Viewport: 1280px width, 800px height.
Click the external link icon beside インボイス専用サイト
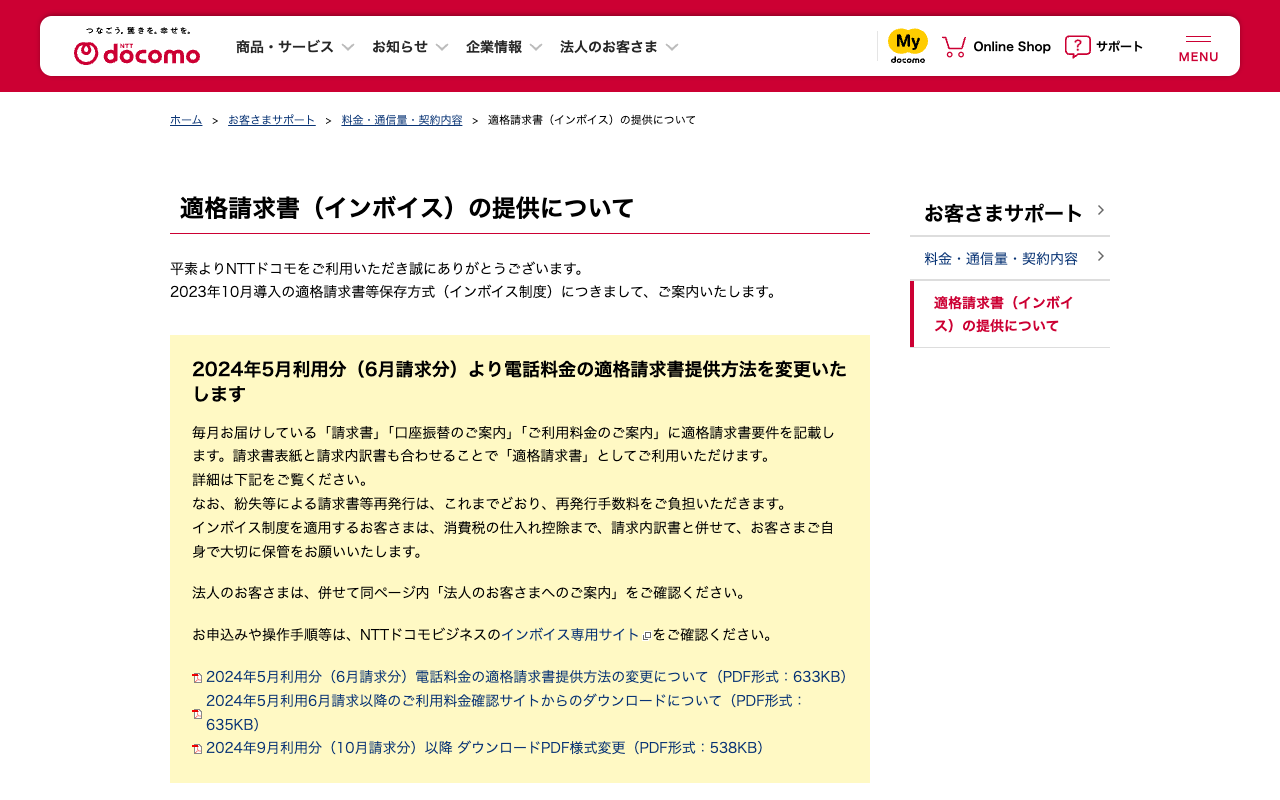(x=647, y=635)
